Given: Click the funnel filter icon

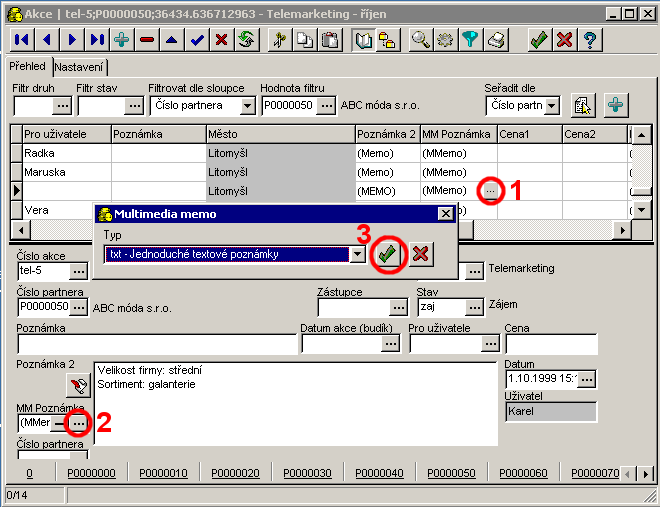Looking at the screenshot, I should pyautogui.click(x=471, y=40).
